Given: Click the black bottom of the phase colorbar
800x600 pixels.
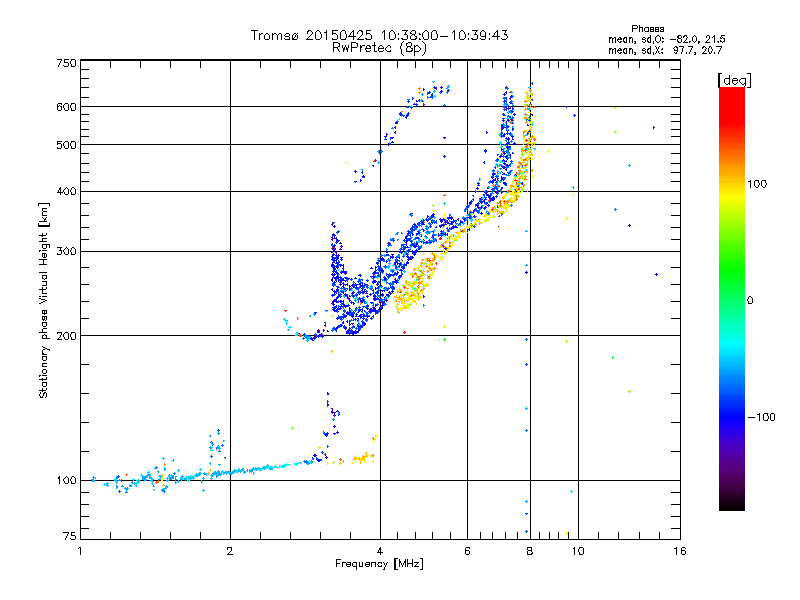Looking at the screenshot, I should [732, 503].
